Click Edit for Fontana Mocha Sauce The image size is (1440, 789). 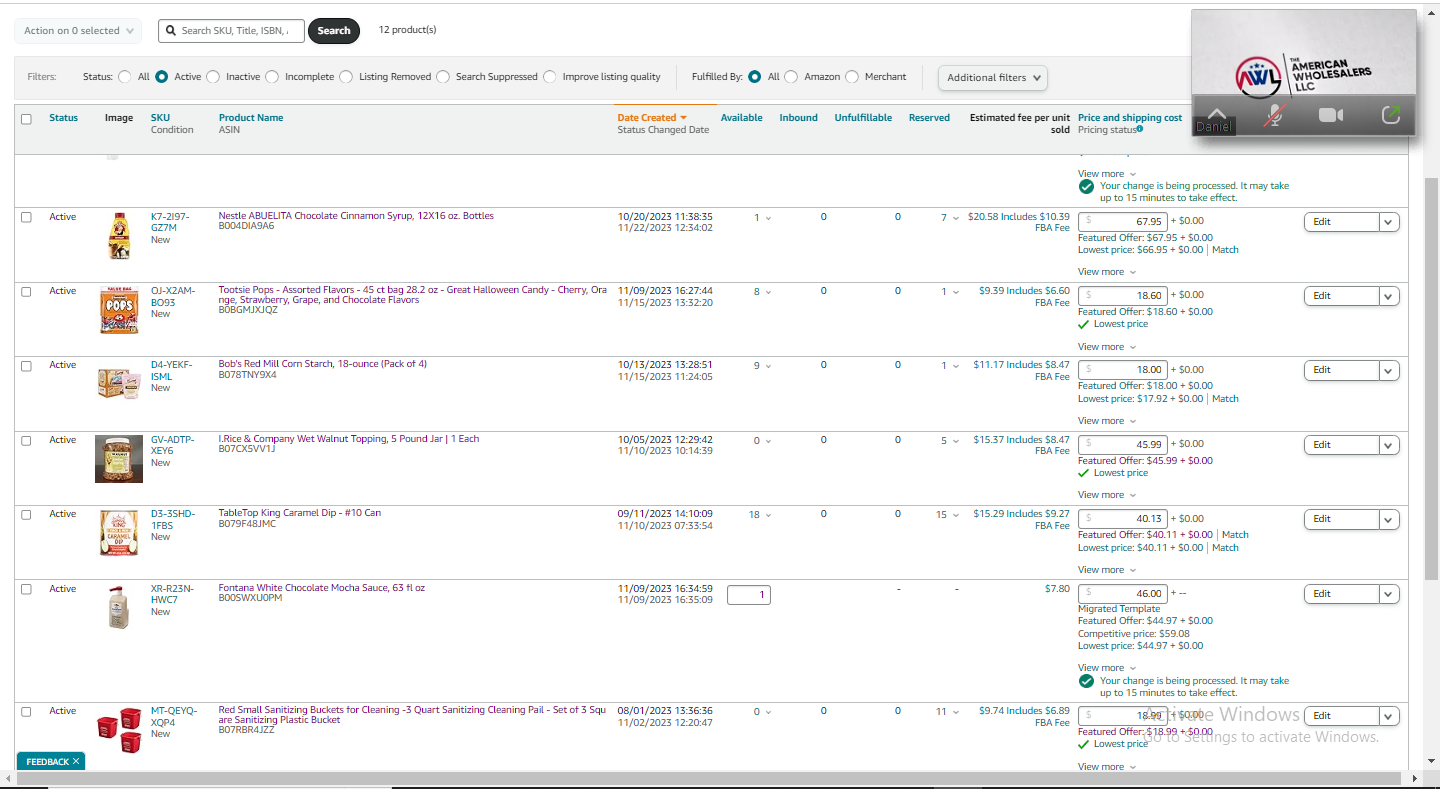pyautogui.click(x=1341, y=594)
